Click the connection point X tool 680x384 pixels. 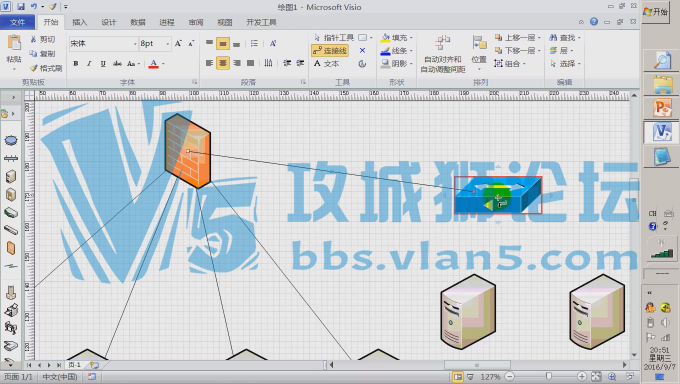point(363,51)
